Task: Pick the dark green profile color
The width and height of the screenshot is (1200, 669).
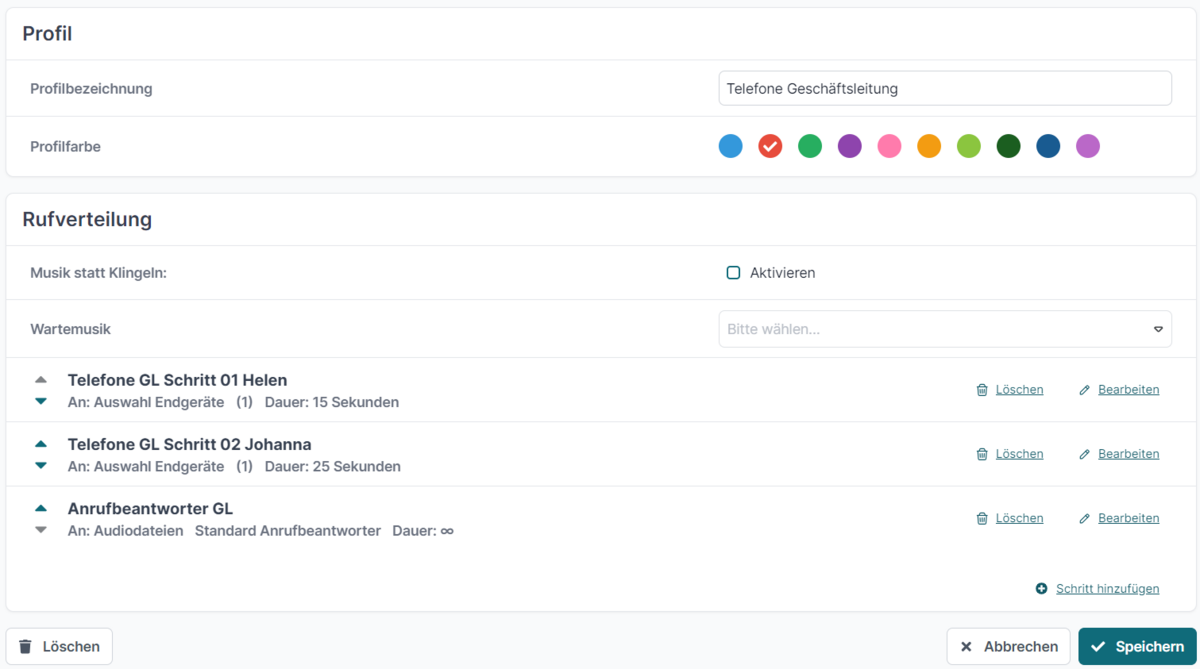Action: click(x=1008, y=146)
